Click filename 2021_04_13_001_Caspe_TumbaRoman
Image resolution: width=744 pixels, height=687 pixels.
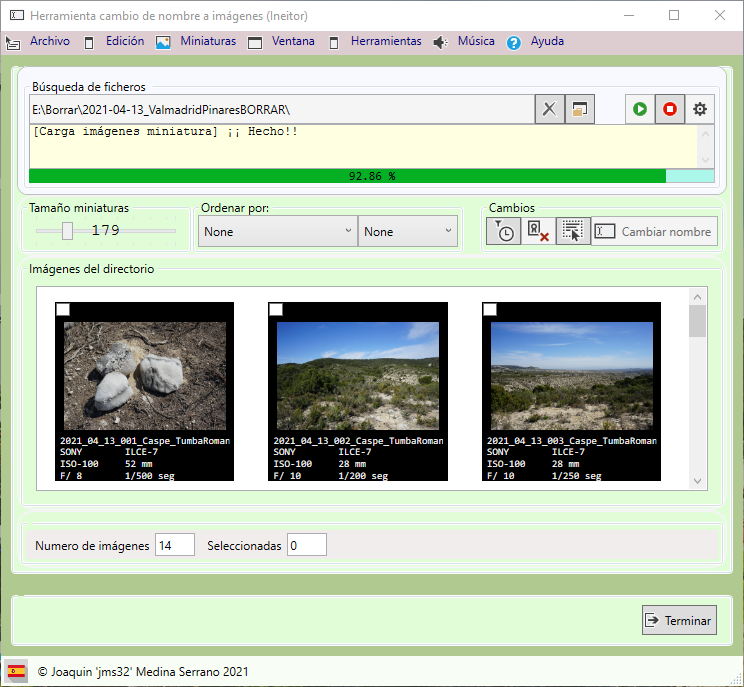pos(145,441)
